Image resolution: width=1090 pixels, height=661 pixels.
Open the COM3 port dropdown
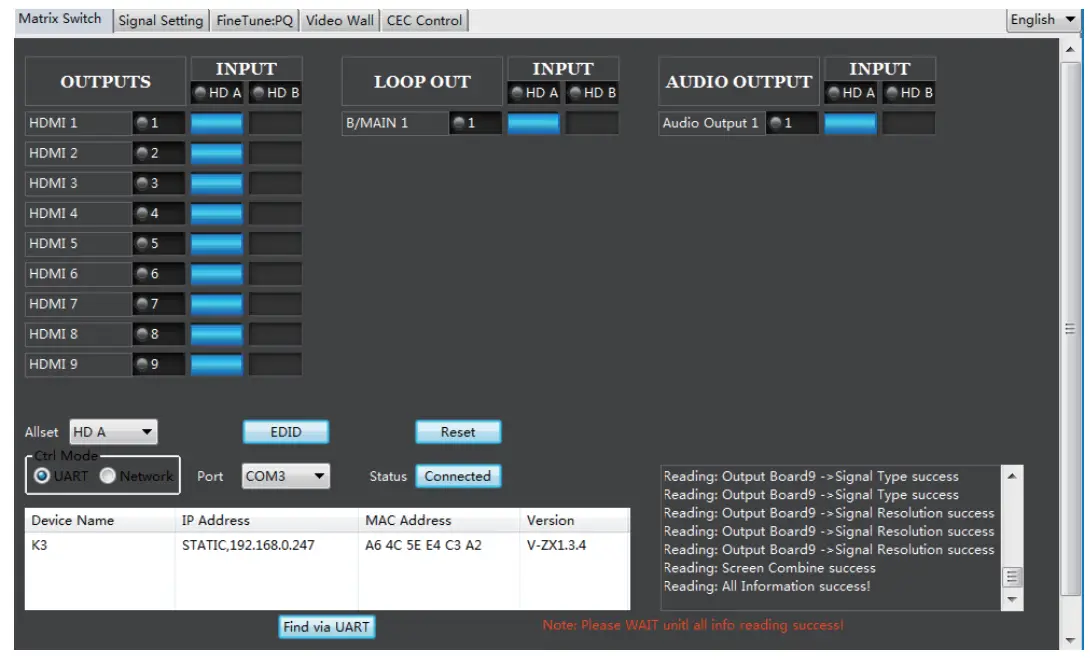click(x=284, y=476)
